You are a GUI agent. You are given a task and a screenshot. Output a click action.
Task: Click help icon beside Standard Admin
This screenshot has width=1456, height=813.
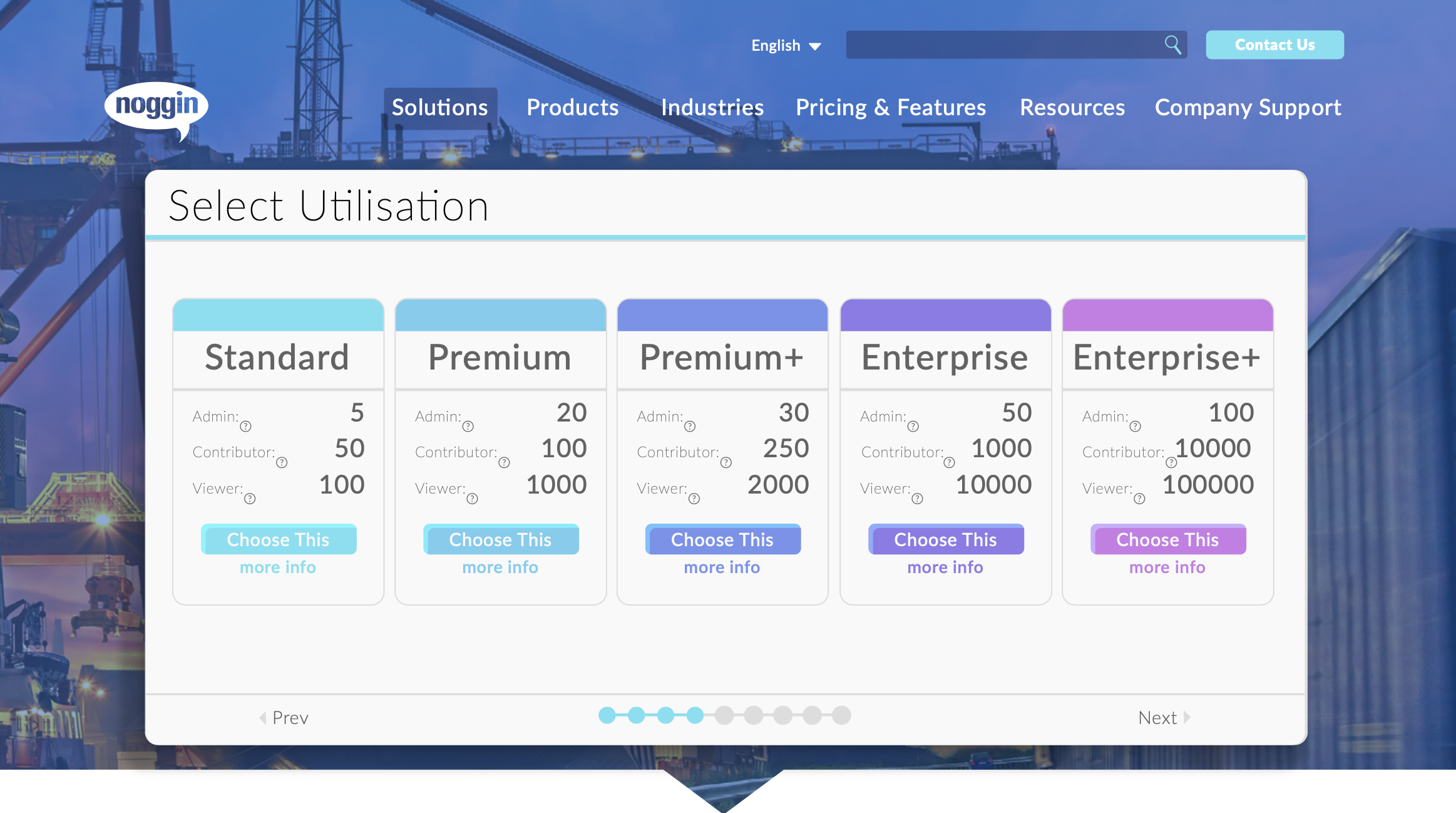[x=246, y=427]
